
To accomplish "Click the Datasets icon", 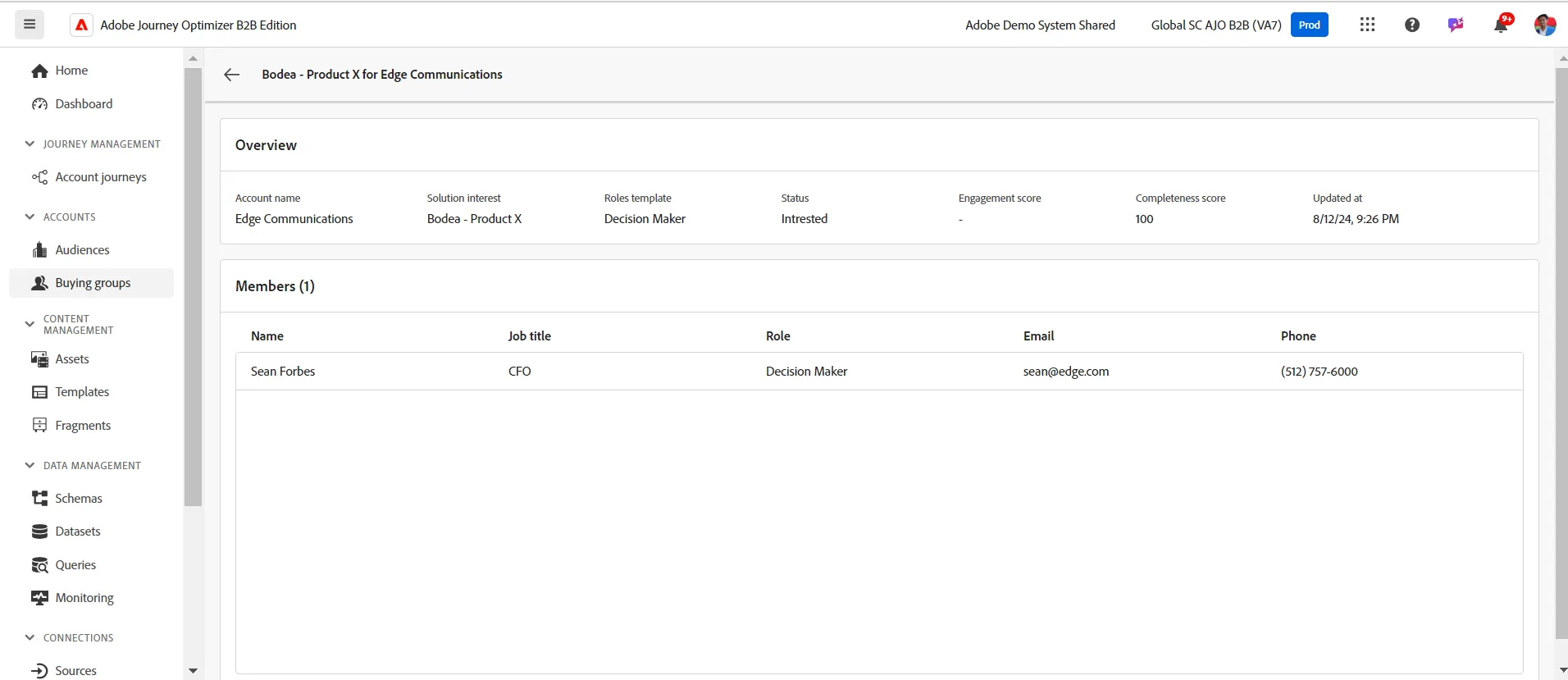I will point(39,532).
